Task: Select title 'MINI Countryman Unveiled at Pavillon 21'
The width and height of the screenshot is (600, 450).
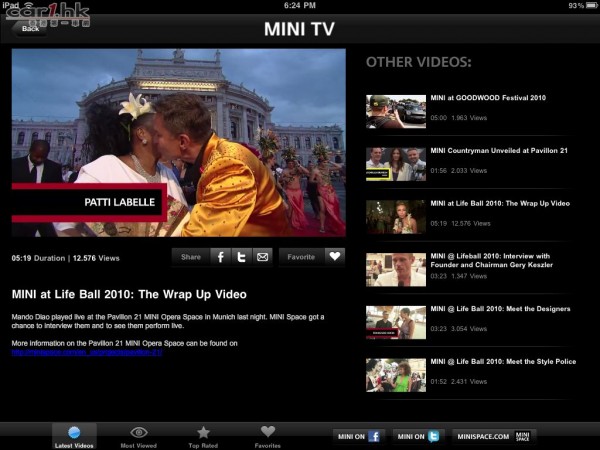Action: tap(499, 150)
